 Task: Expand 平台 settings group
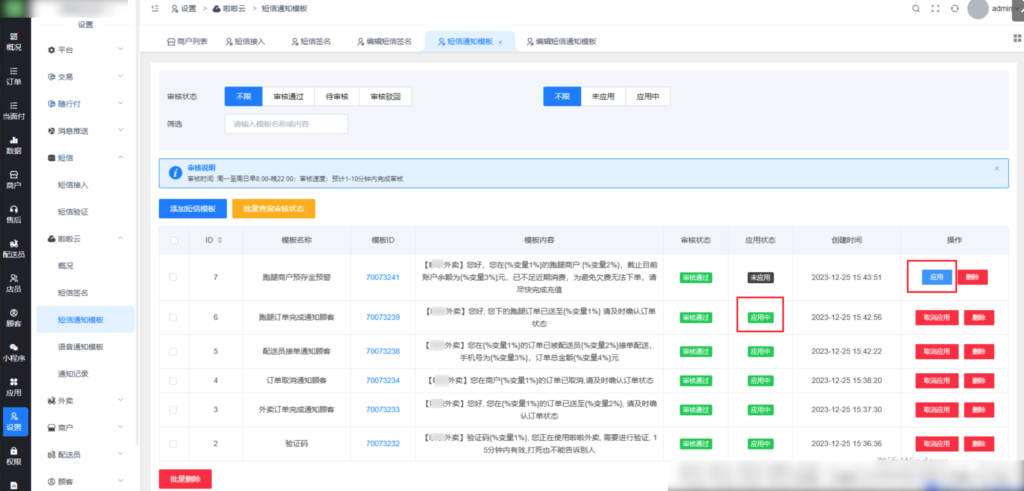point(86,50)
